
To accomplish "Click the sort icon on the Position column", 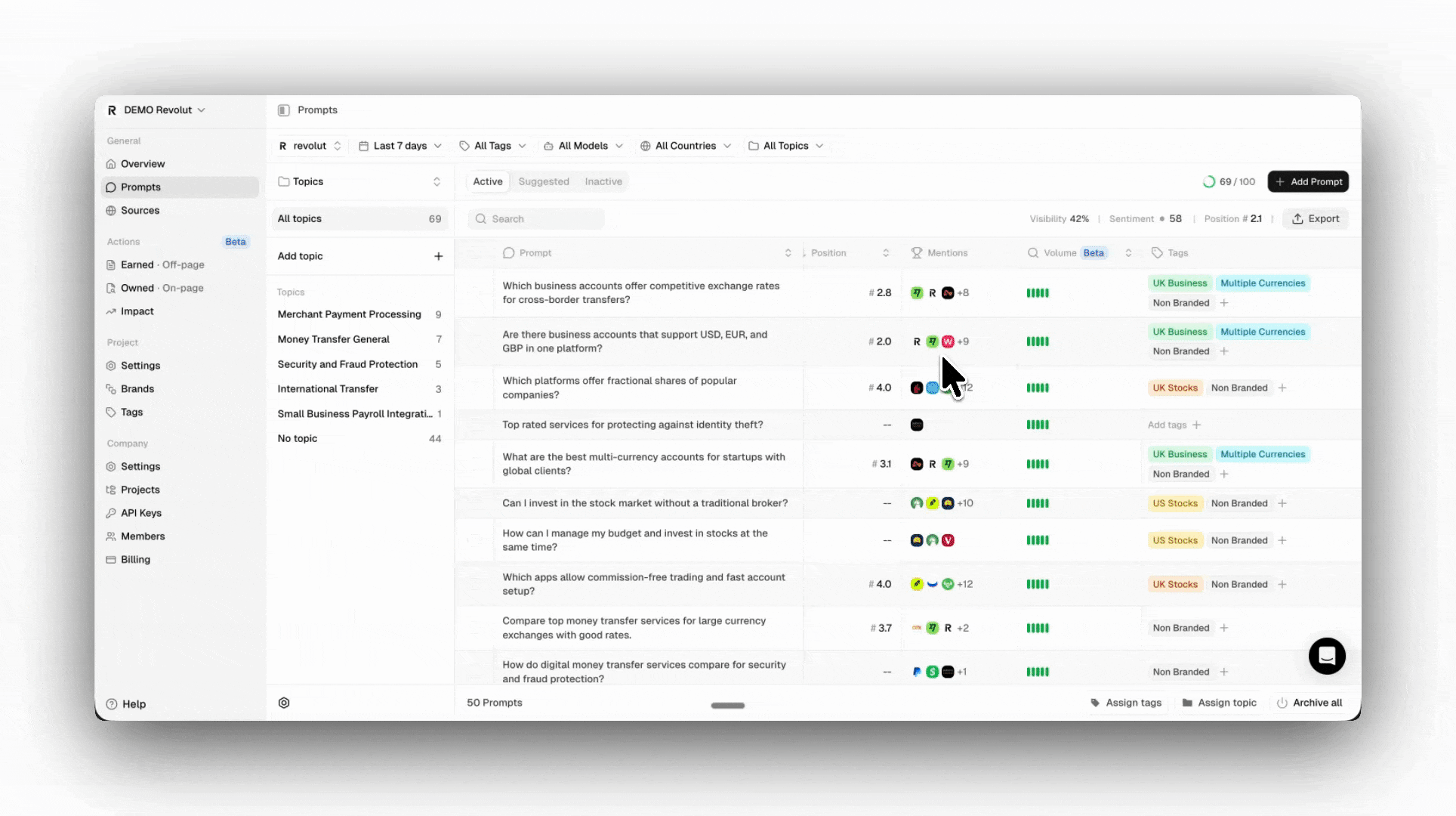I will pos(886,252).
